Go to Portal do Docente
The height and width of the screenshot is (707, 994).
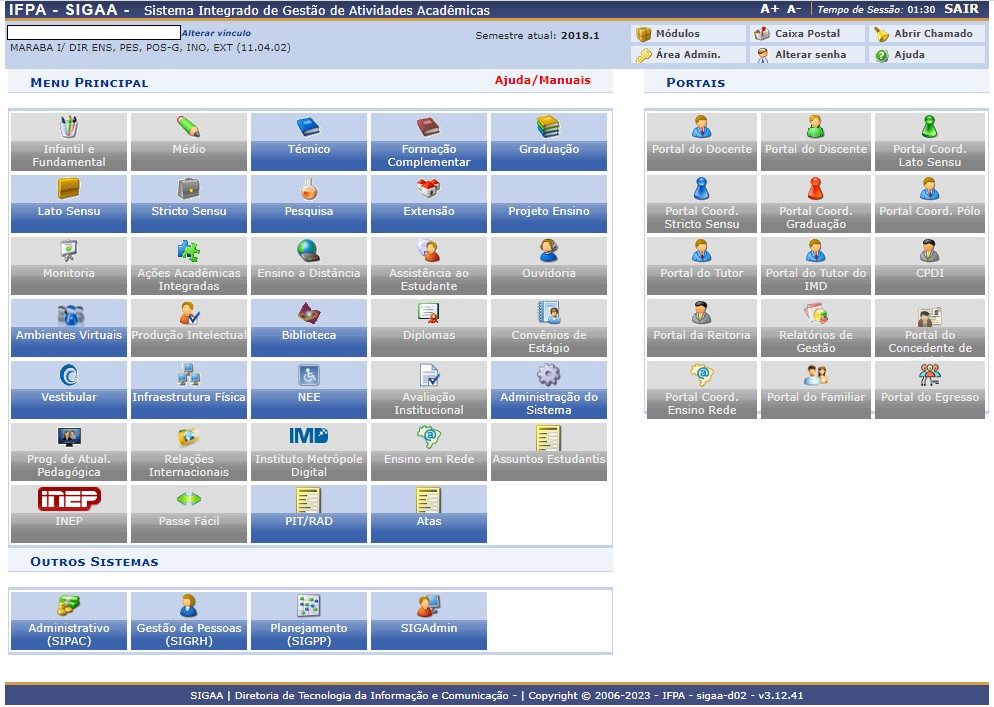[702, 142]
